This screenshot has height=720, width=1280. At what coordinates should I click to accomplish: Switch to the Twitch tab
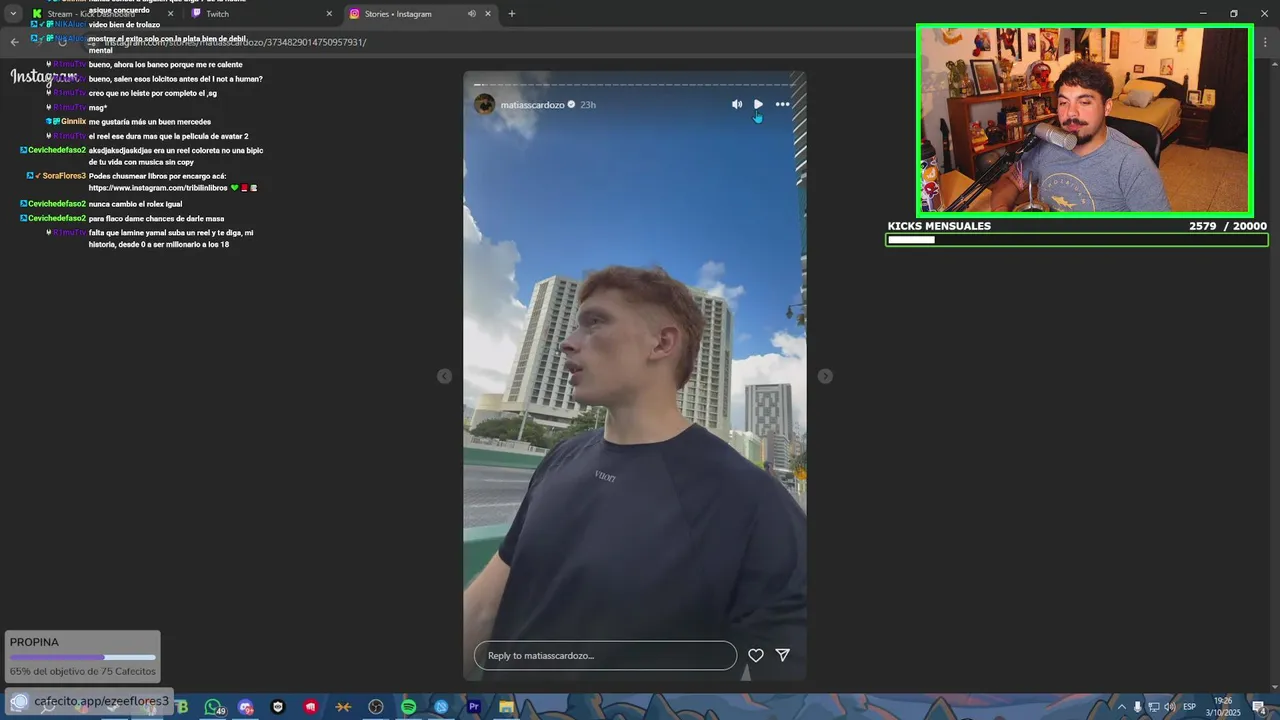pyautogui.click(x=262, y=14)
